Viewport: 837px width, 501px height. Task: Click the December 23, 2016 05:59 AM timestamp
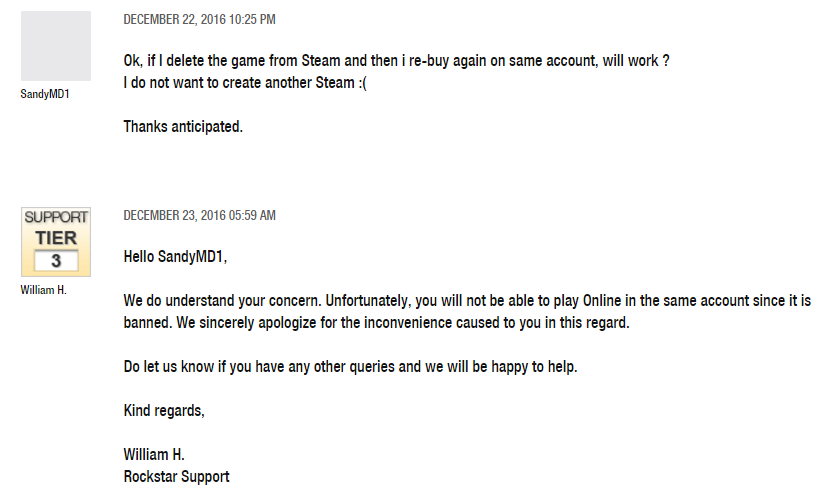click(200, 215)
